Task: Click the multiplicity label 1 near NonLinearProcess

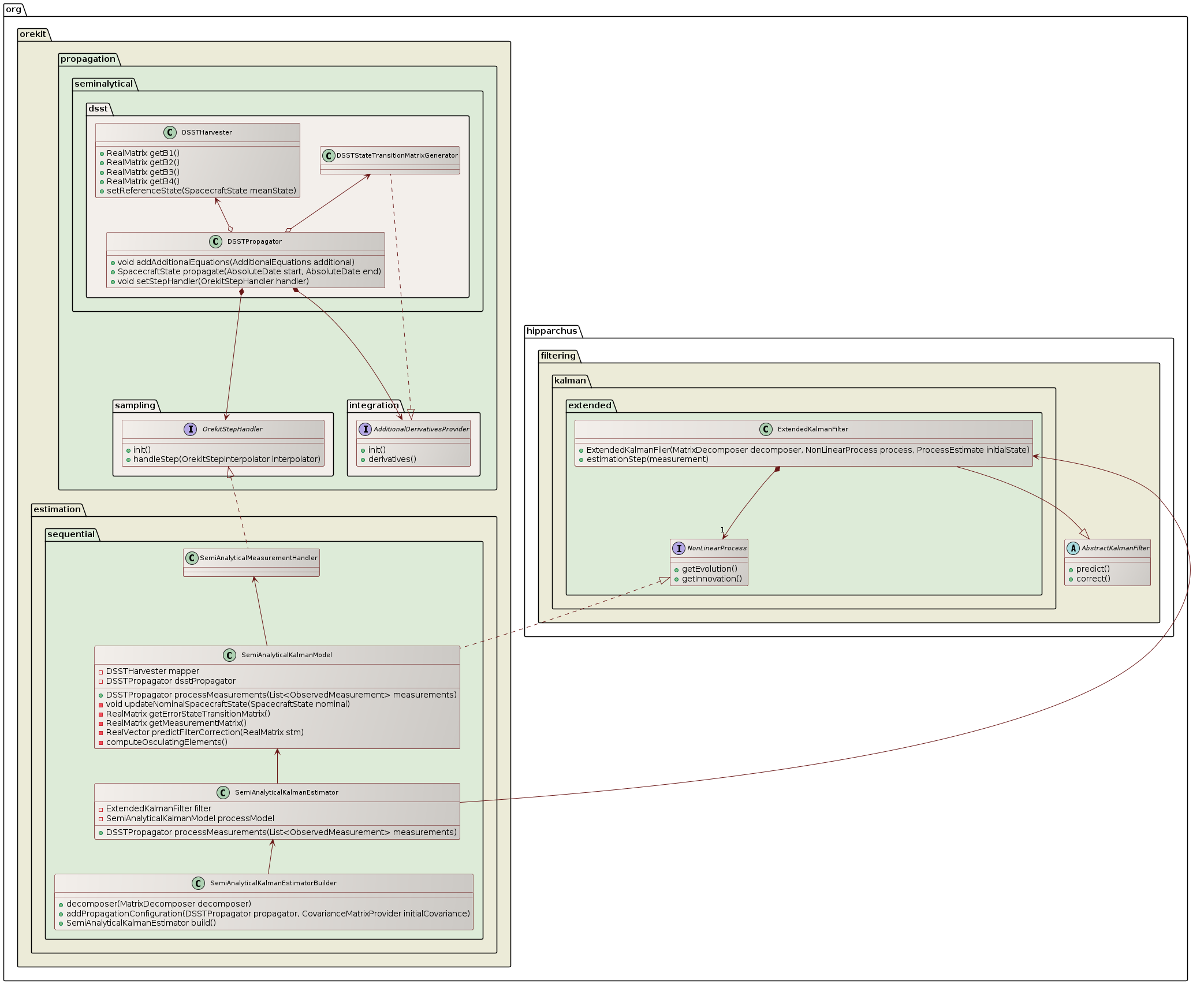Action: 722,529
